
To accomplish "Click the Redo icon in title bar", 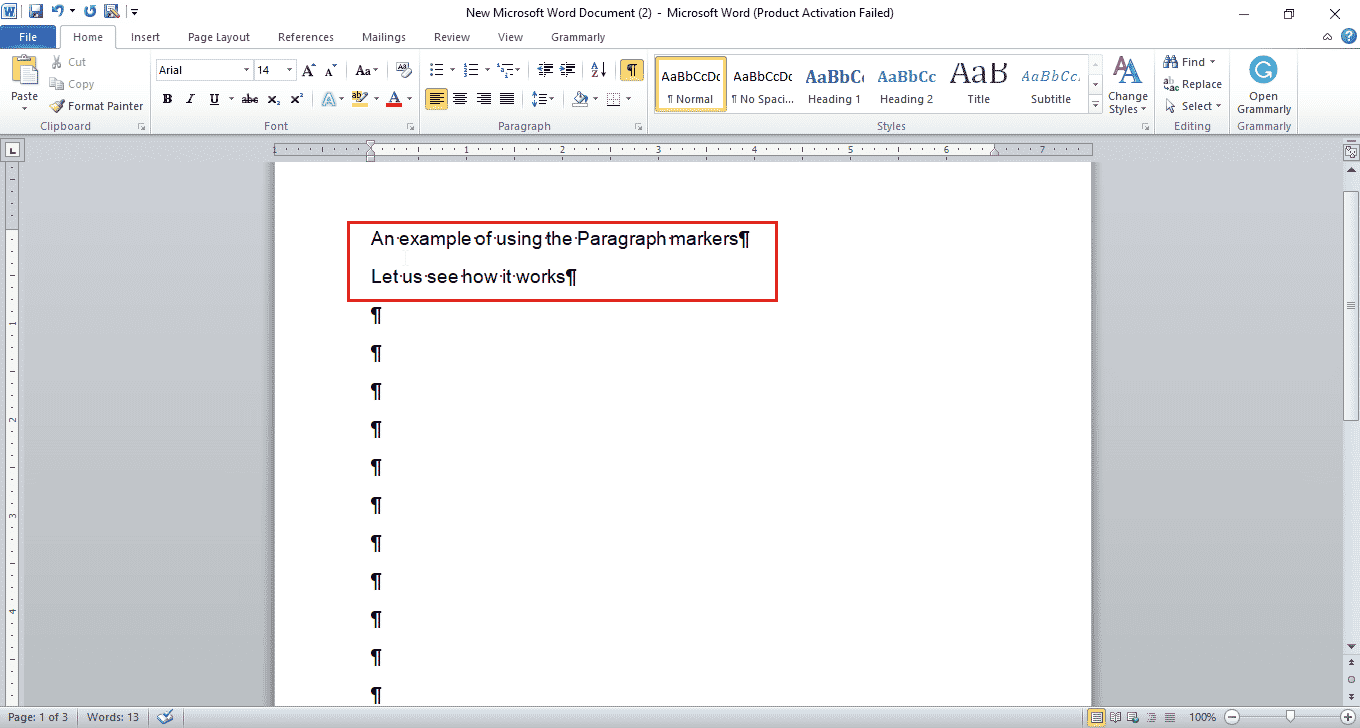I will point(90,12).
